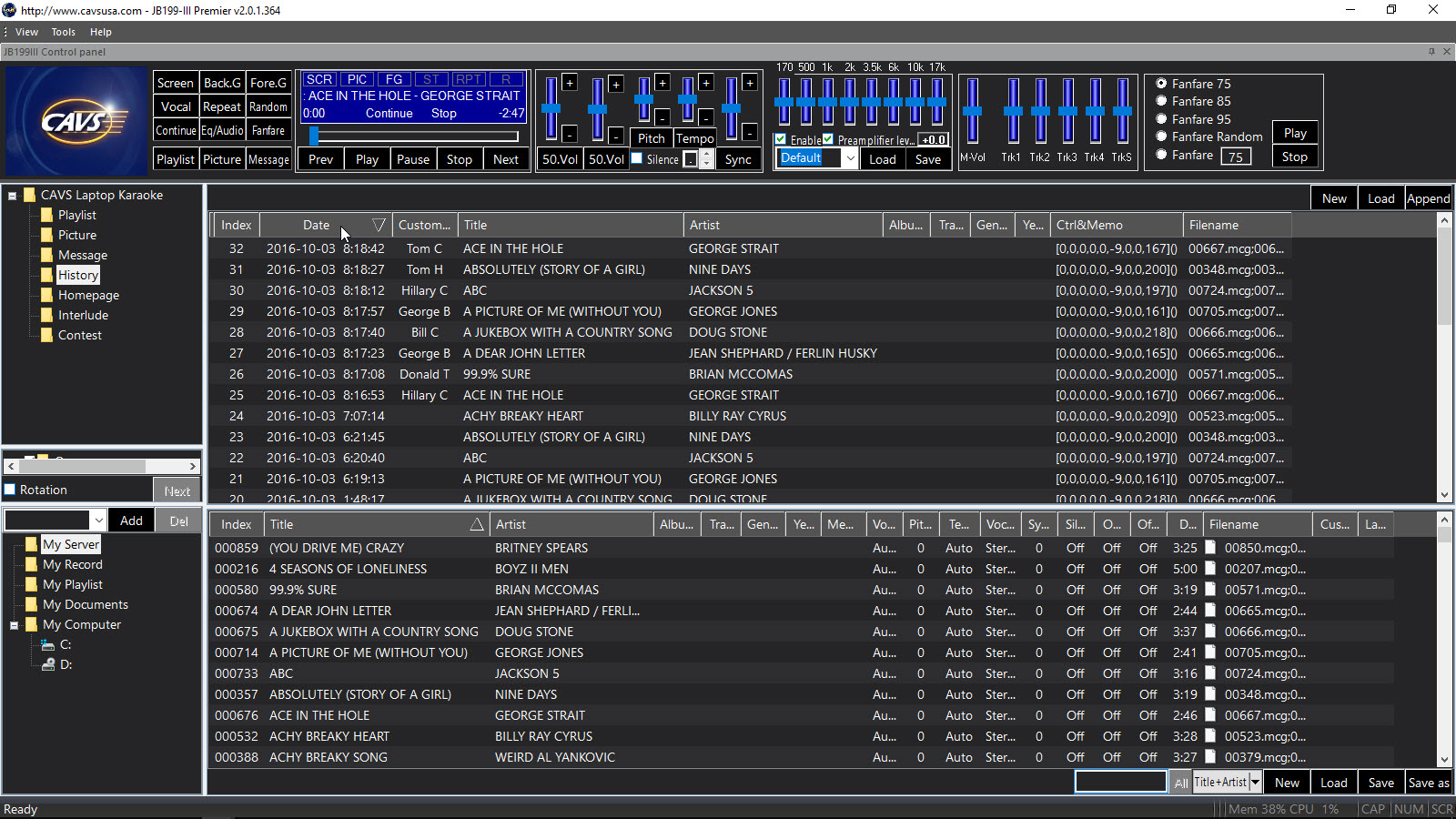Click the minus button beside the first volume slider
The height and width of the screenshot is (819, 1456).
(x=570, y=135)
